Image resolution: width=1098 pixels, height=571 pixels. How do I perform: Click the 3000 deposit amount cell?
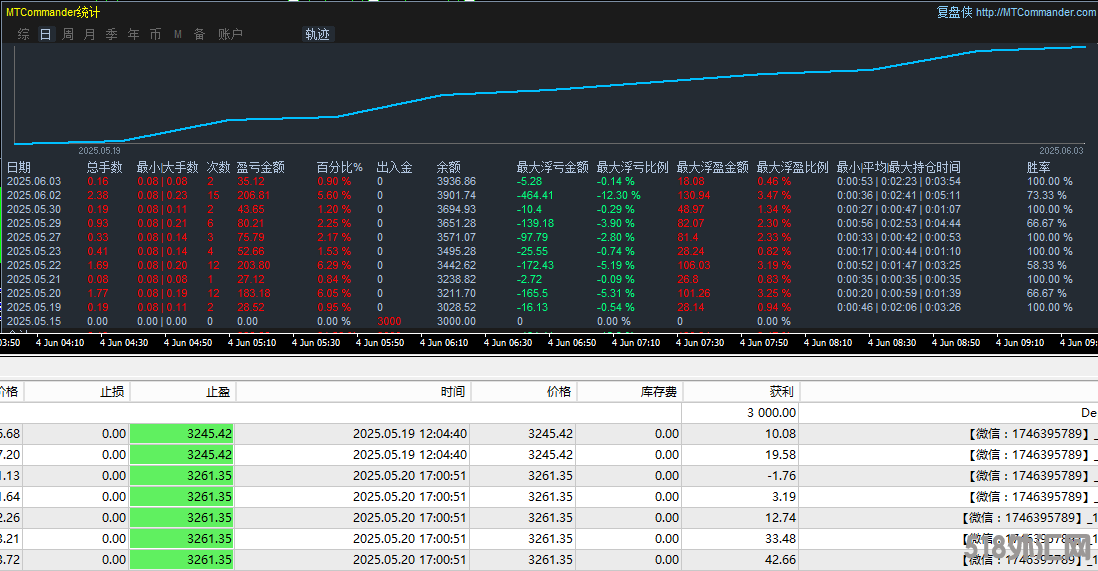tap(389, 322)
